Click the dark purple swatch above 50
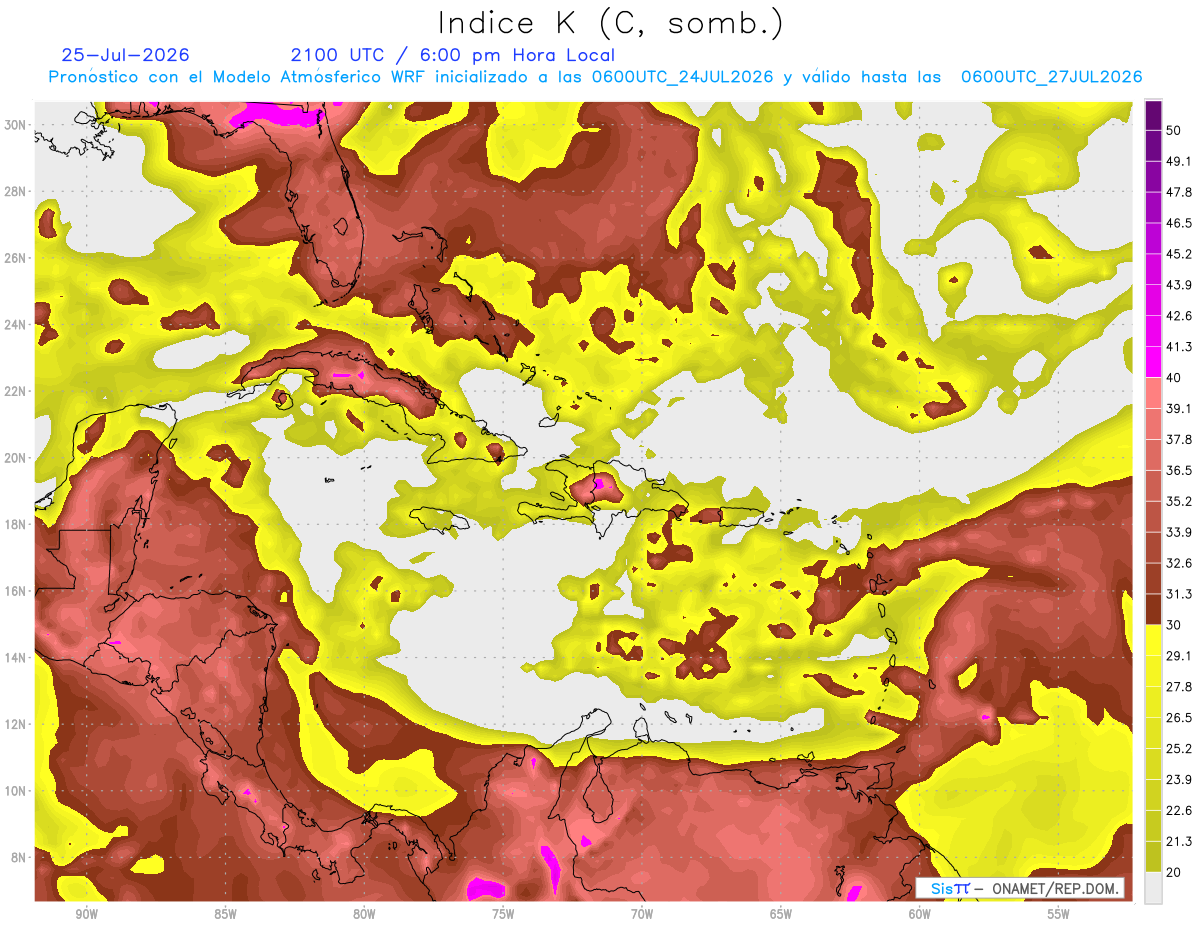The height and width of the screenshot is (927, 1200). [1153, 115]
